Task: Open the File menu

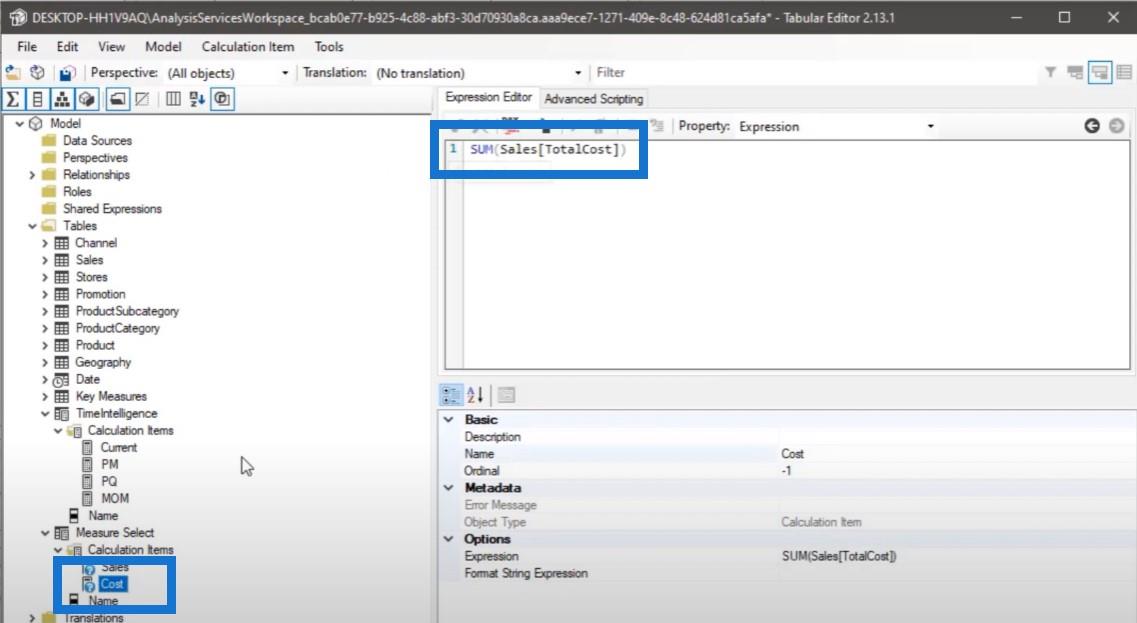Action: (x=27, y=46)
